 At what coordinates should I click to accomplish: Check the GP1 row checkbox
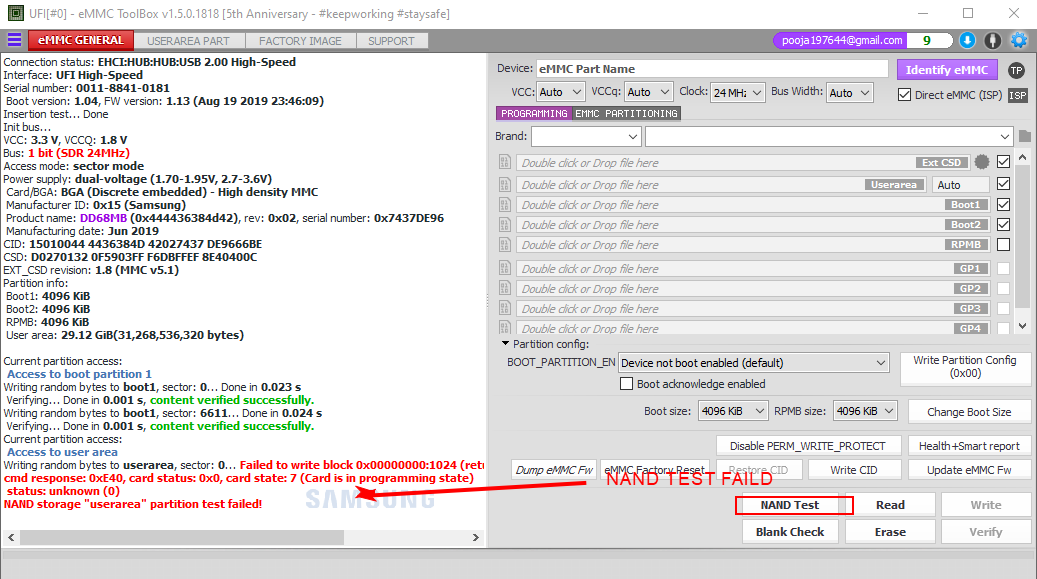tap(1003, 269)
